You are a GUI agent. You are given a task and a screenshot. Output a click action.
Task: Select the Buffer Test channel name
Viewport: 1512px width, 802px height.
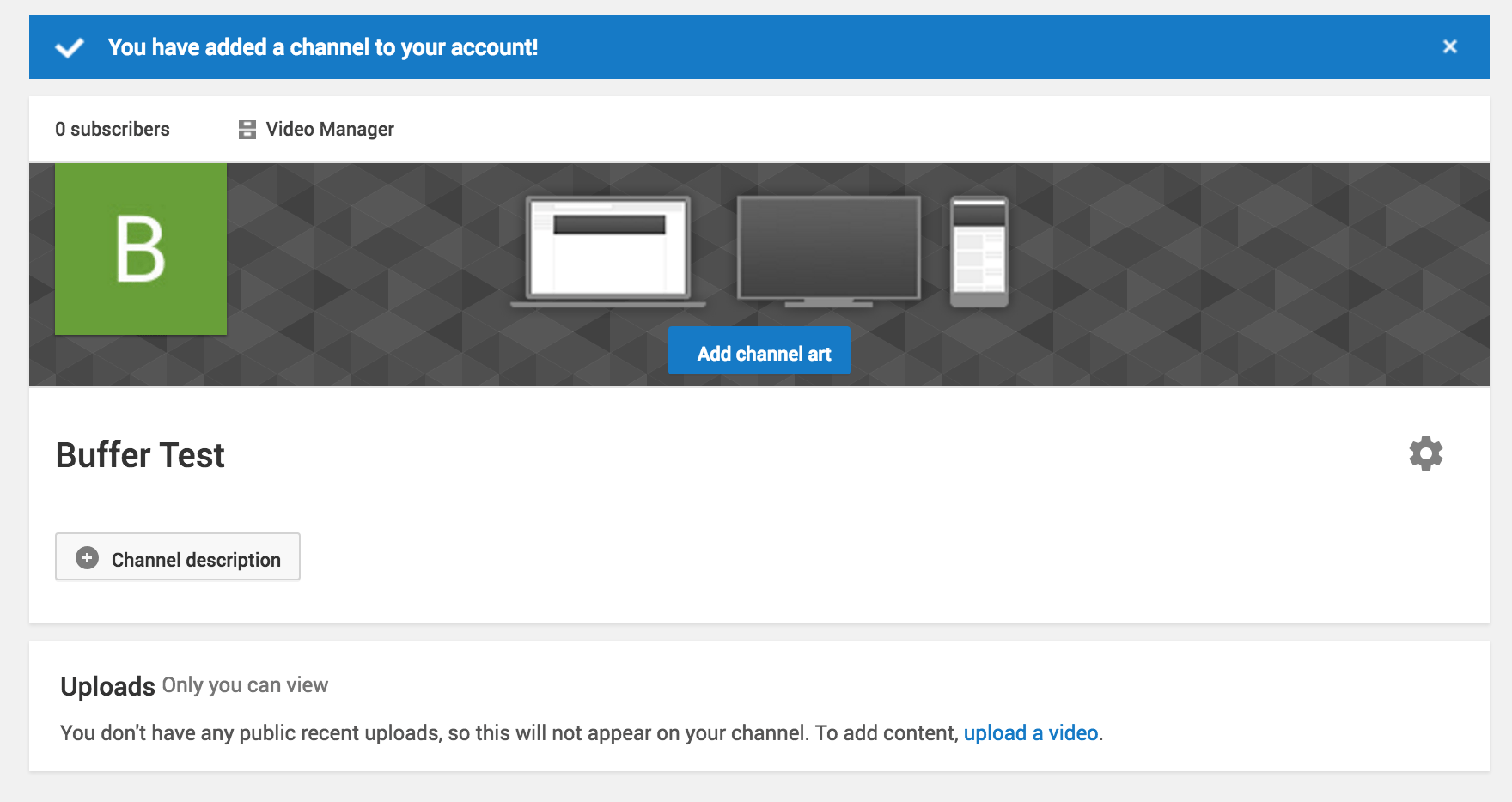click(140, 455)
